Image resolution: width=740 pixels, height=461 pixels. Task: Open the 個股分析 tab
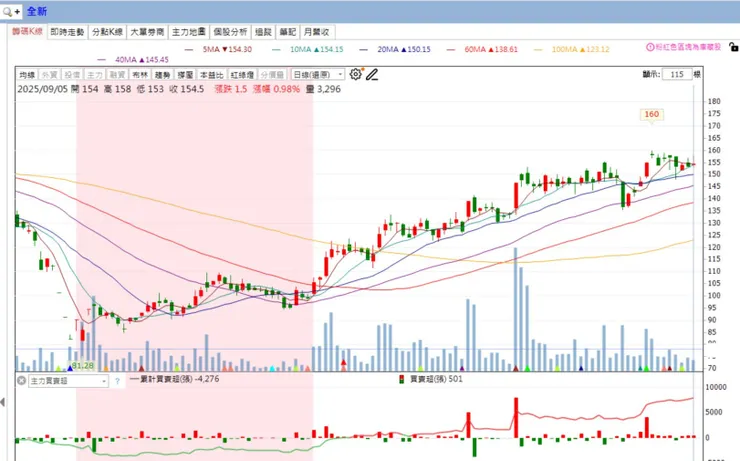tap(230, 32)
